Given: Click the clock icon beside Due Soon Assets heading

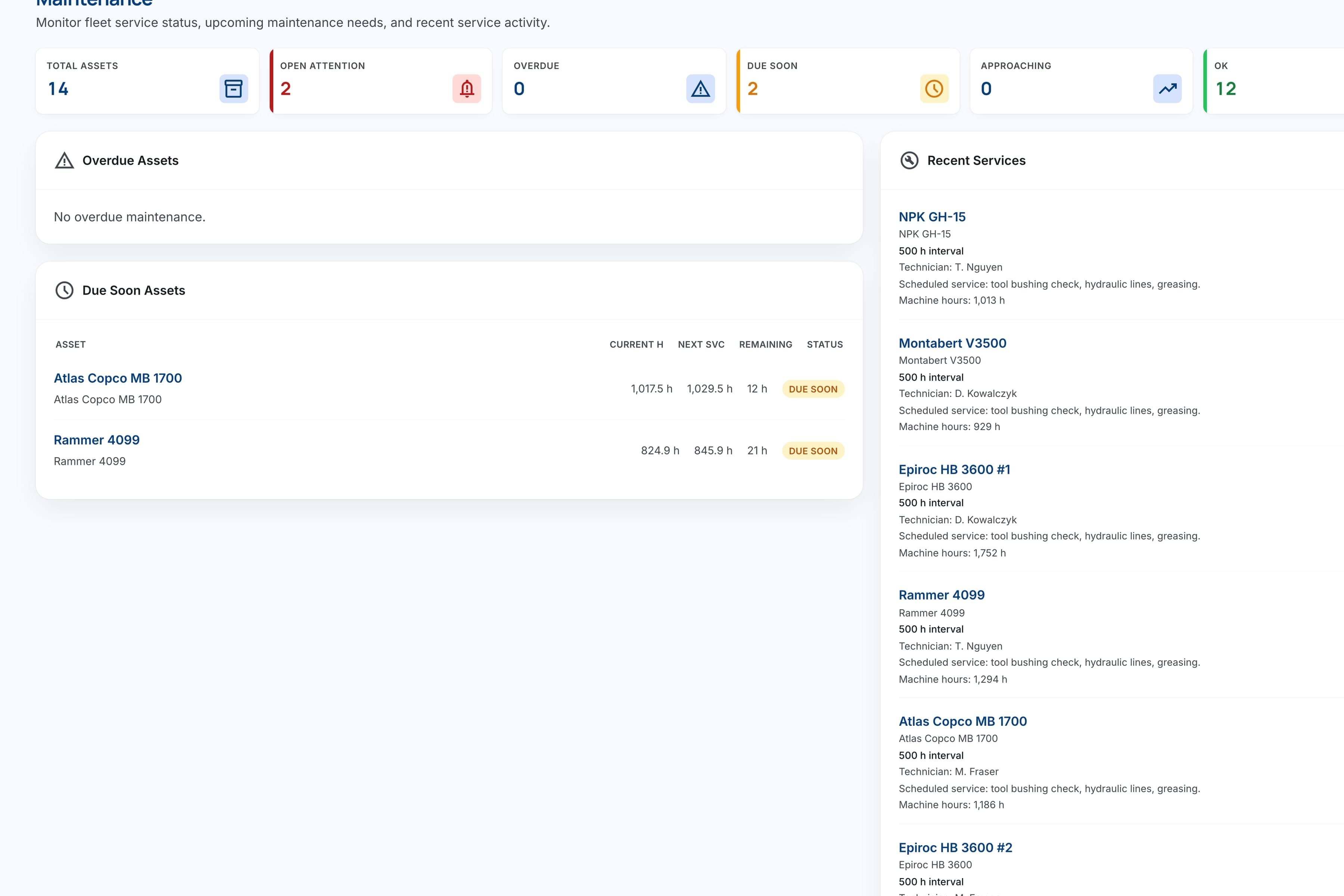Looking at the screenshot, I should point(65,290).
